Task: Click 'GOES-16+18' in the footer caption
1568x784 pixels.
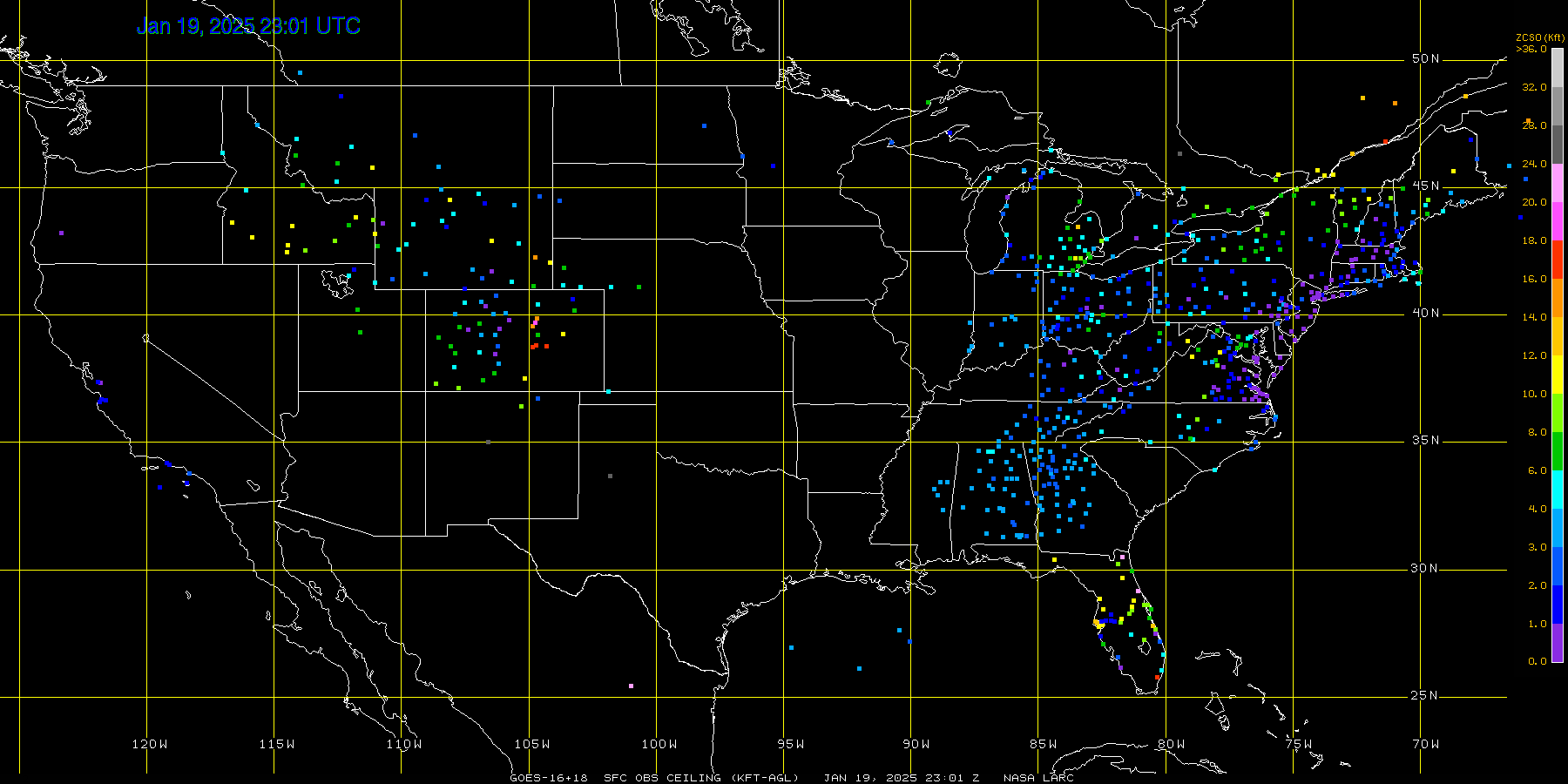Action: click(549, 778)
